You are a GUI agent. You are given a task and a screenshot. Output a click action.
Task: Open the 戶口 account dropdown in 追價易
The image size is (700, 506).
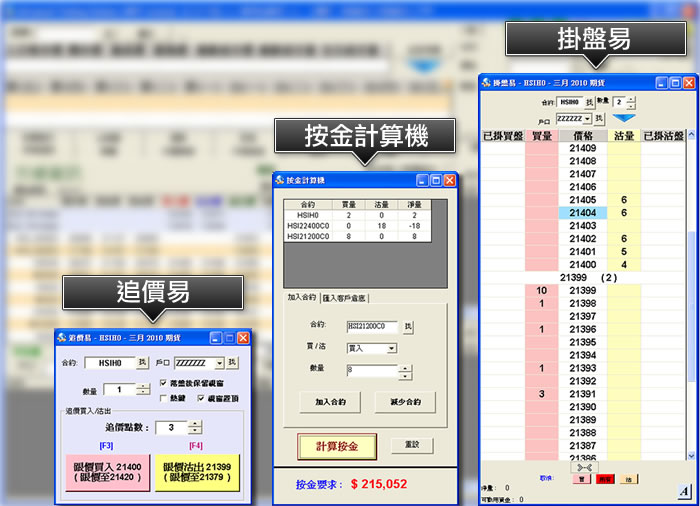[219, 363]
